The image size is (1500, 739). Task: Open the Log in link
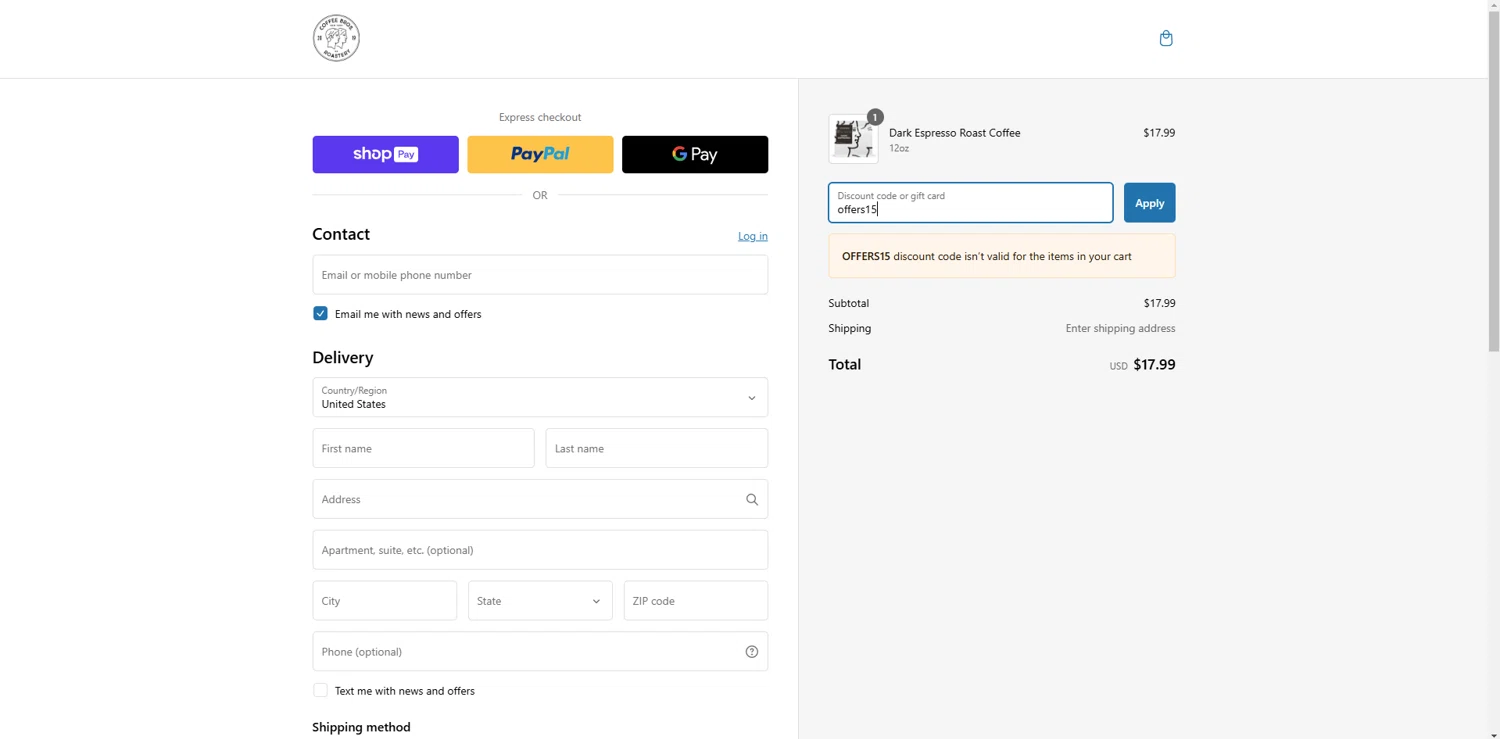[753, 236]
